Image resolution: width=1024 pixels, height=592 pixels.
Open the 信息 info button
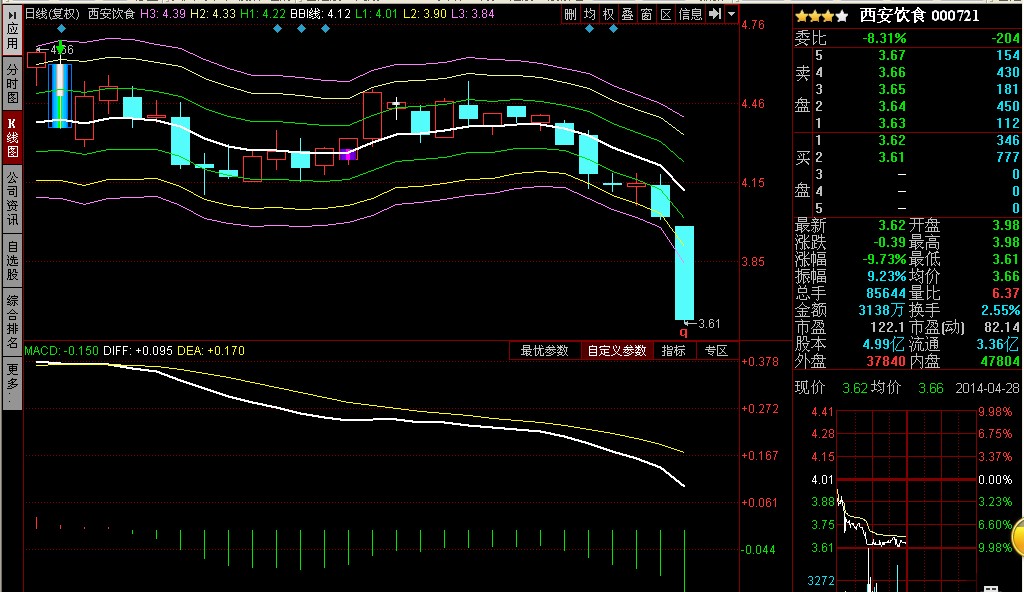[690, 14]
